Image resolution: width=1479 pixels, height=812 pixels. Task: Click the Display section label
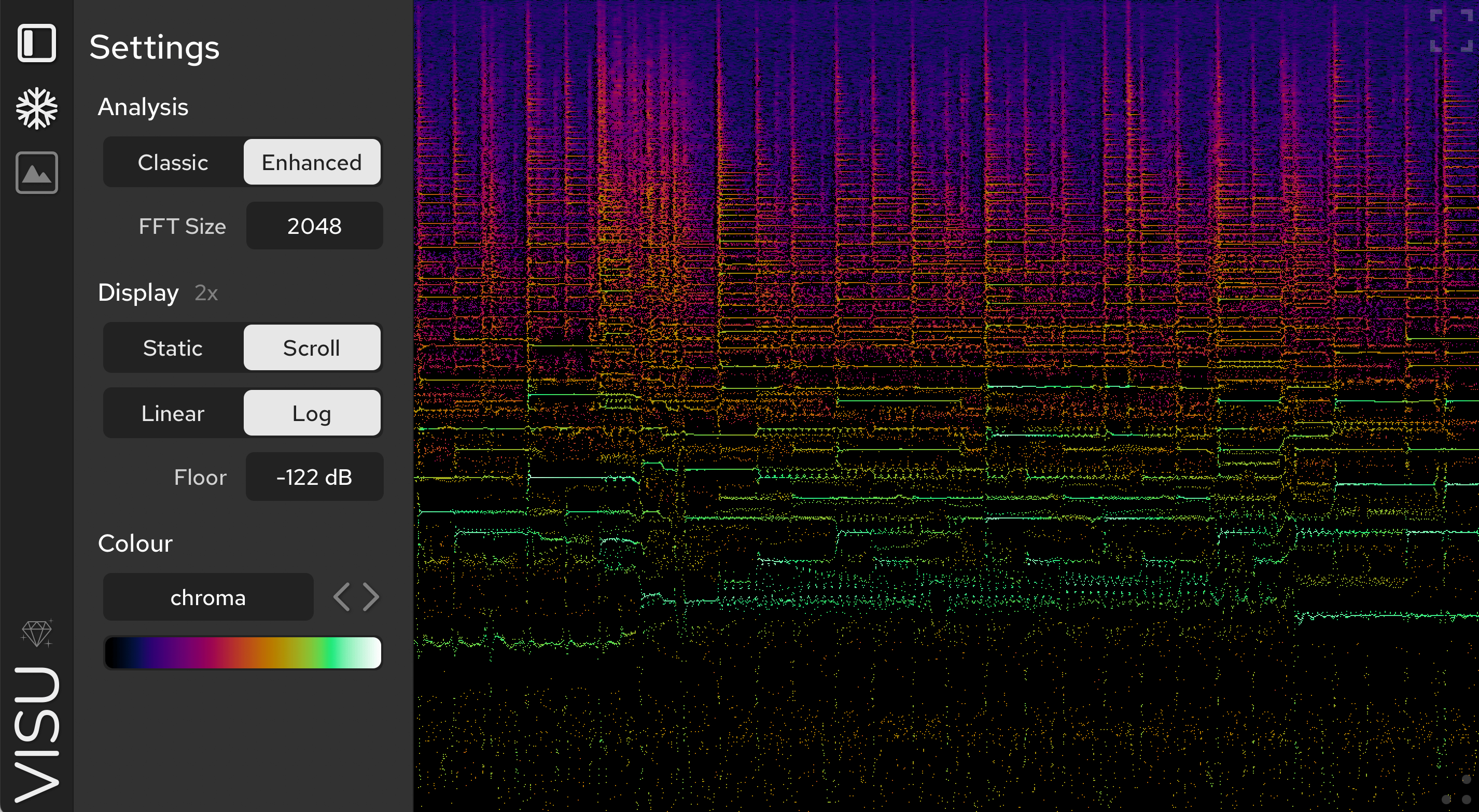click(x=138, y=293)
